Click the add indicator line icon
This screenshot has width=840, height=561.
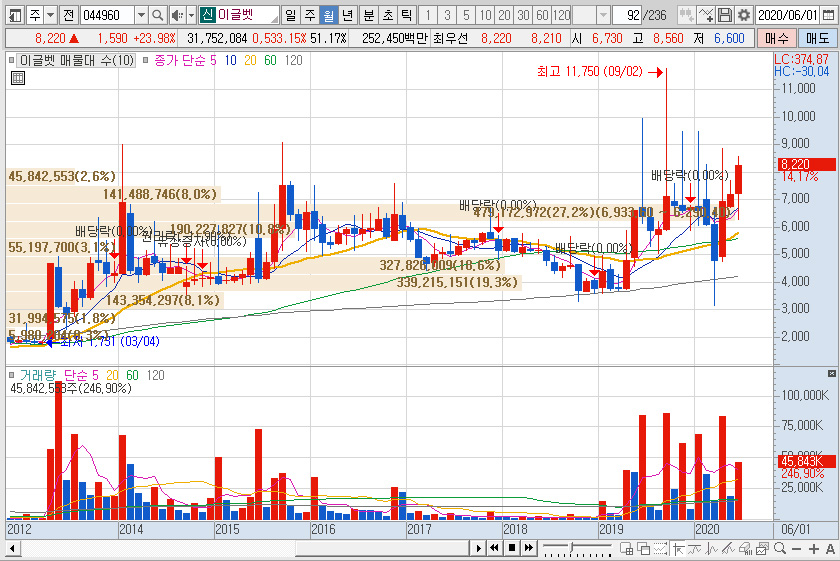tap(706, 15)
